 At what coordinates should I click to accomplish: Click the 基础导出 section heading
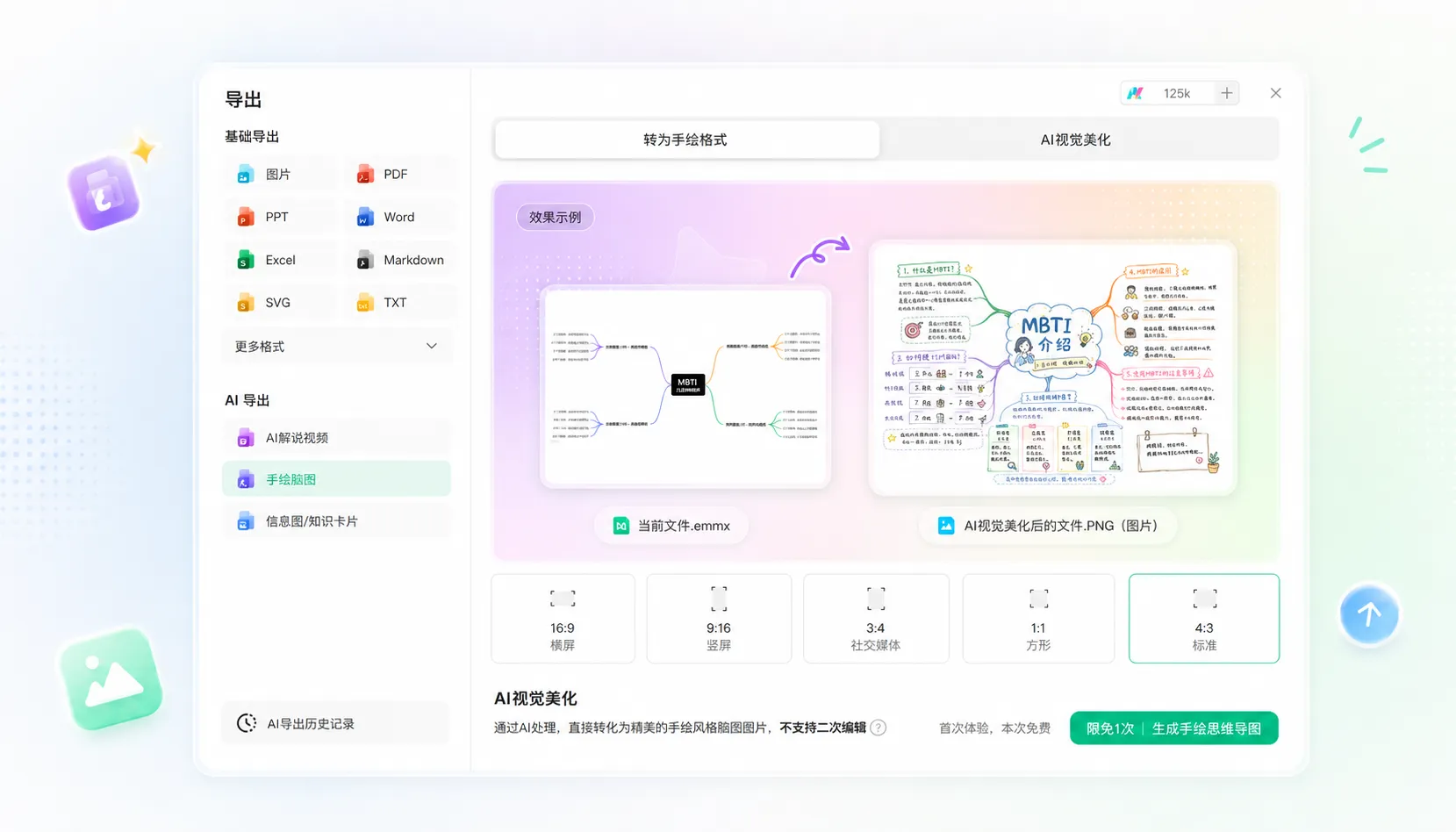pyautogui.click(x=252, y=137)
